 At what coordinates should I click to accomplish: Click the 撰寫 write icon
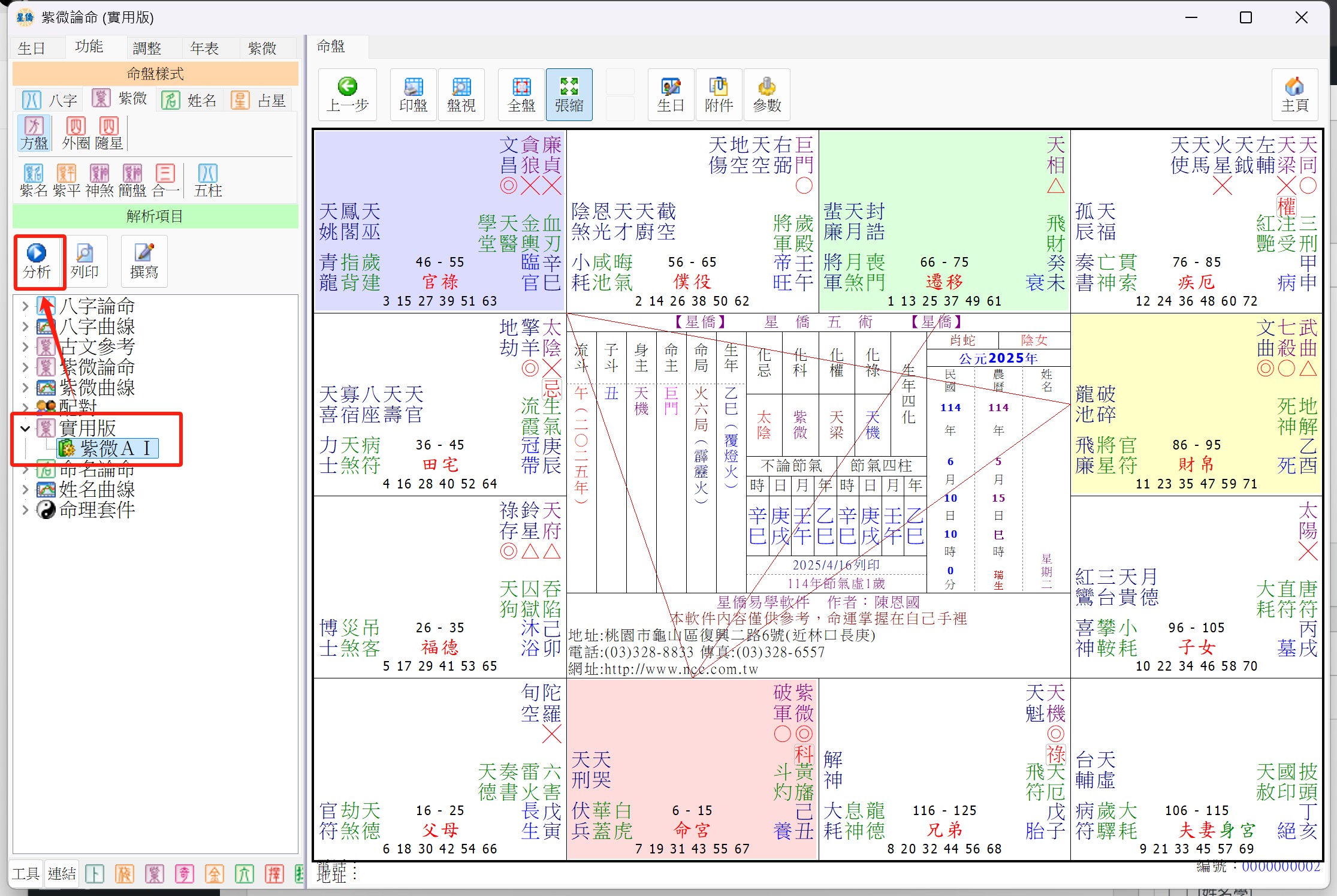(x=144, y=261)
